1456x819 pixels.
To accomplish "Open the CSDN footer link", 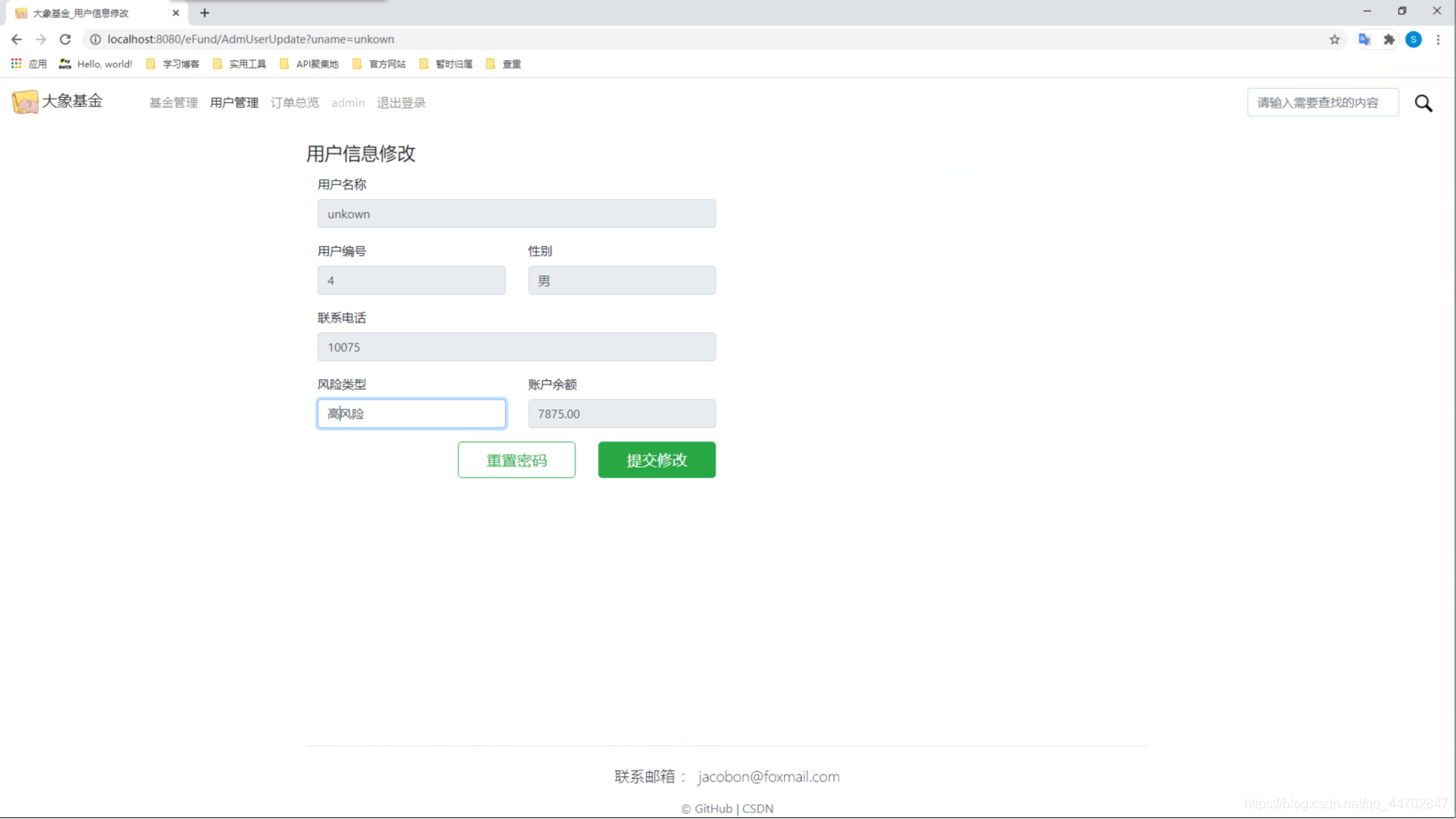I will [x=757, y=808].
